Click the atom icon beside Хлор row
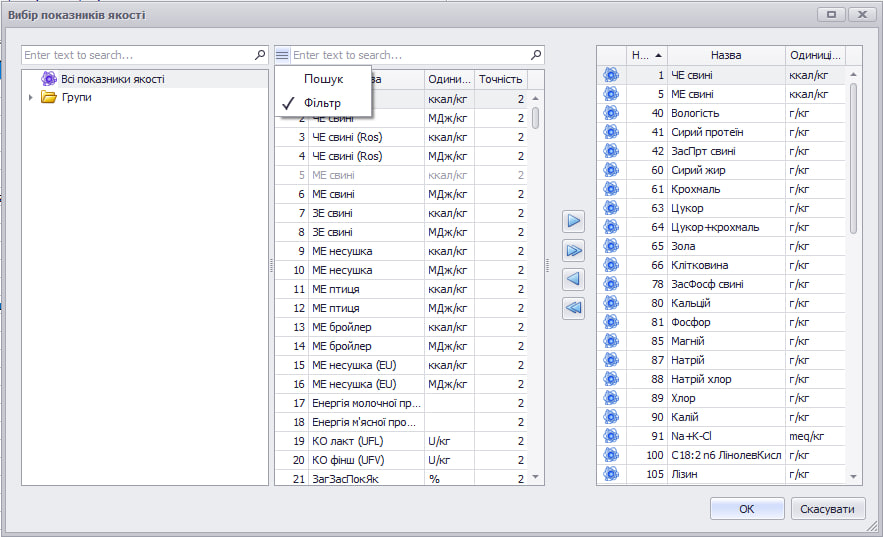The height and width of the screenshot is (537, 883). [x=611, y=398]
